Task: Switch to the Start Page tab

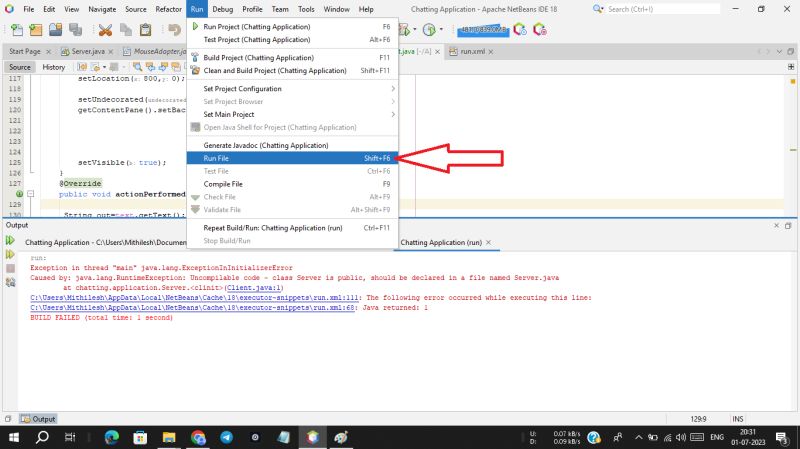Action: [24, 52]
